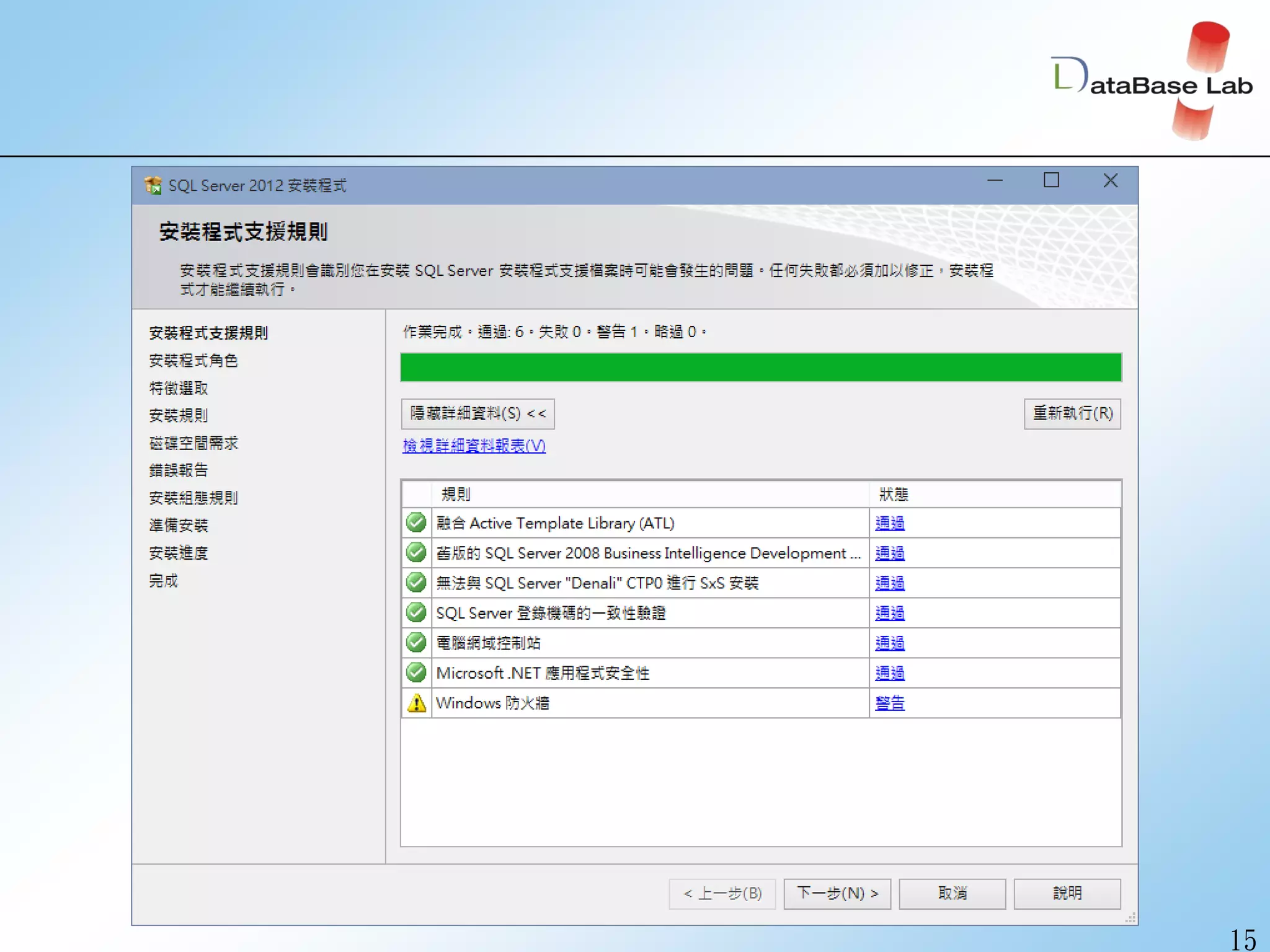Open 通過 link for SQL Server 2008 BI rule
The width and height of the screenshot is (1270, 952).
click(890, 553)
